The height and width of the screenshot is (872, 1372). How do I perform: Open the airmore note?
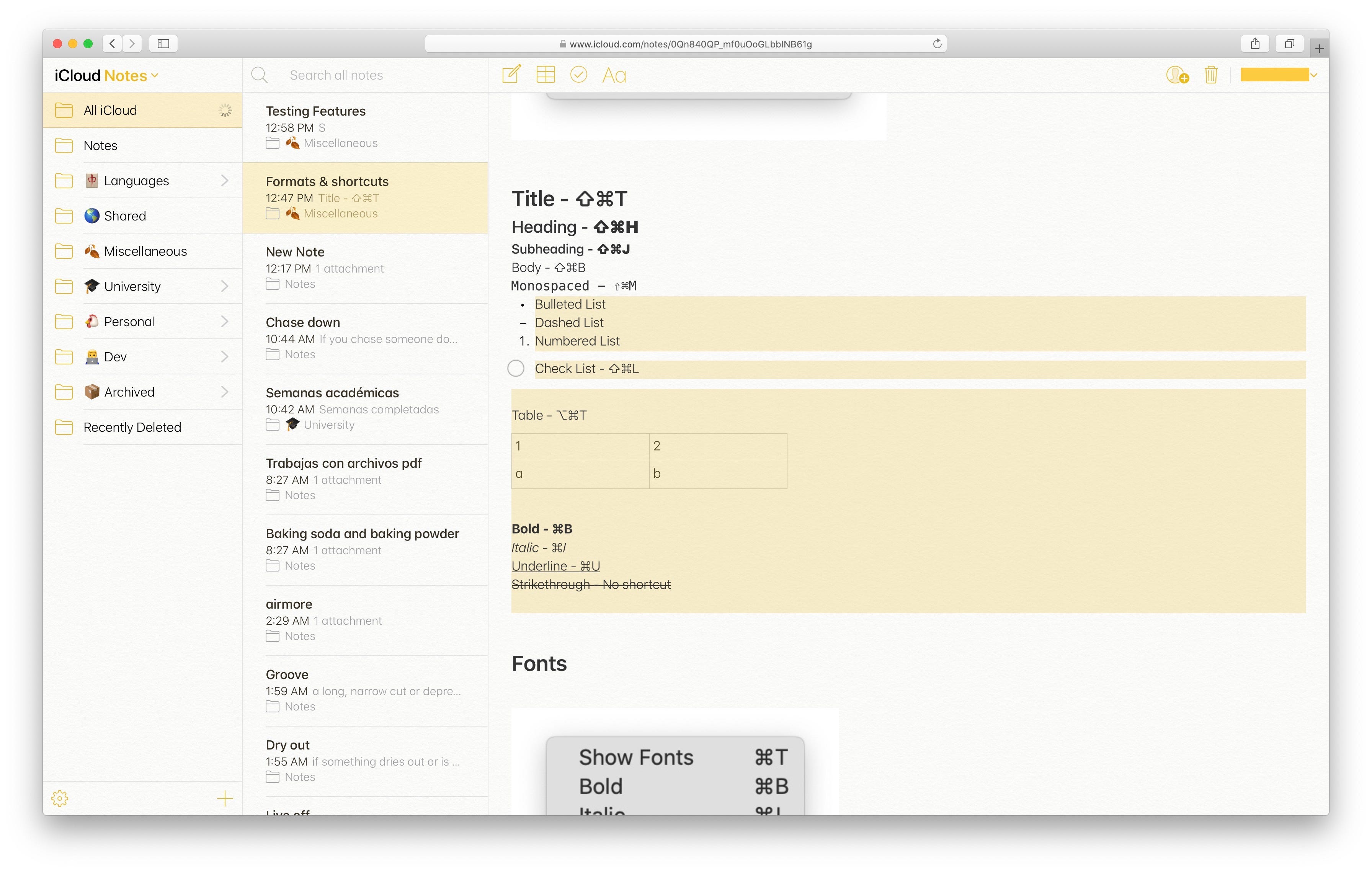365,620
